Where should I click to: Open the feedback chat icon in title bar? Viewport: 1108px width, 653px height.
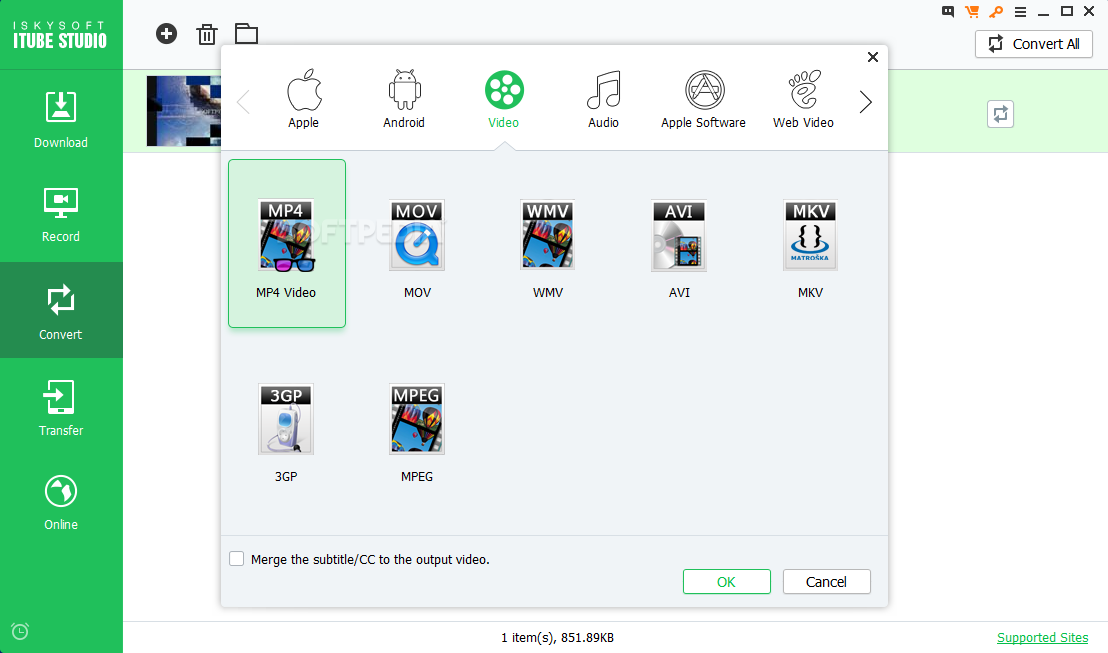(x=948, y=11)
